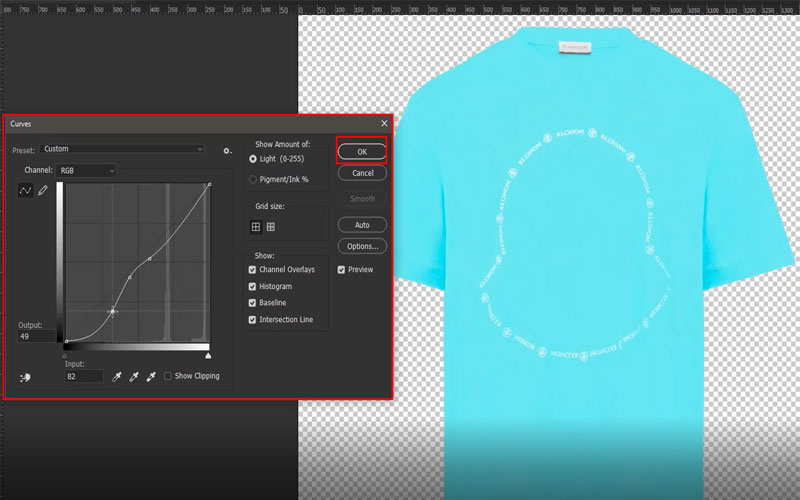
Task: Toggle the Histogram checkbox
Action: pos(252,287)
